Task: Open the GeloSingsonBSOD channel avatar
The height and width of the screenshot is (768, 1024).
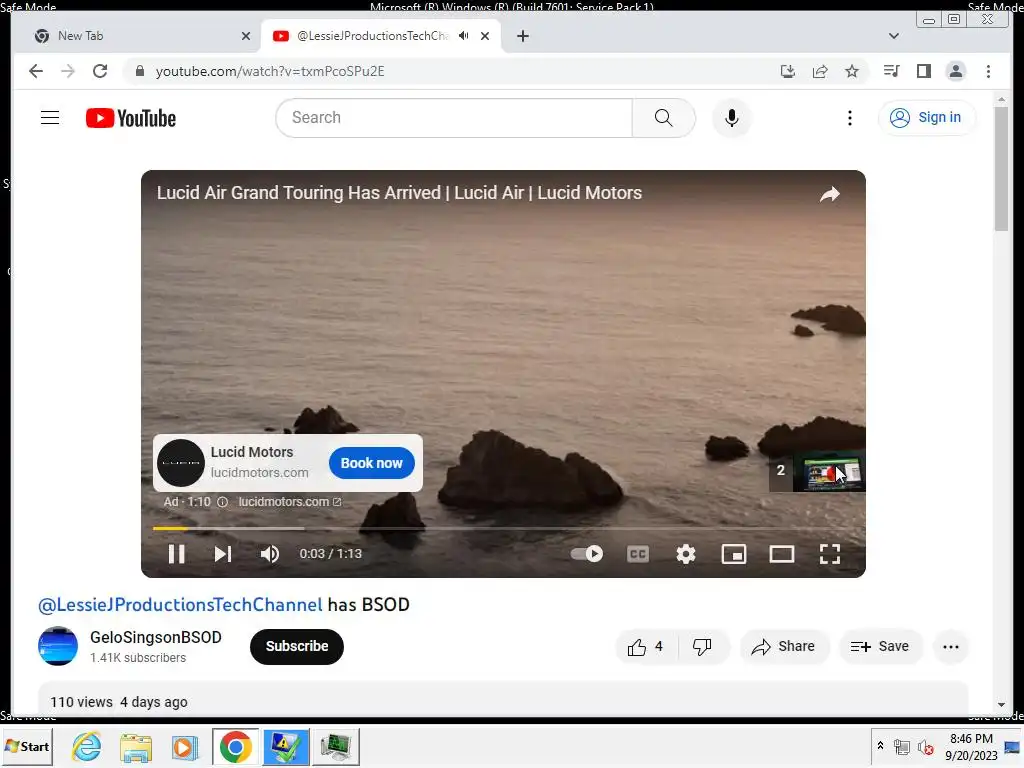Action: (57, 646)
